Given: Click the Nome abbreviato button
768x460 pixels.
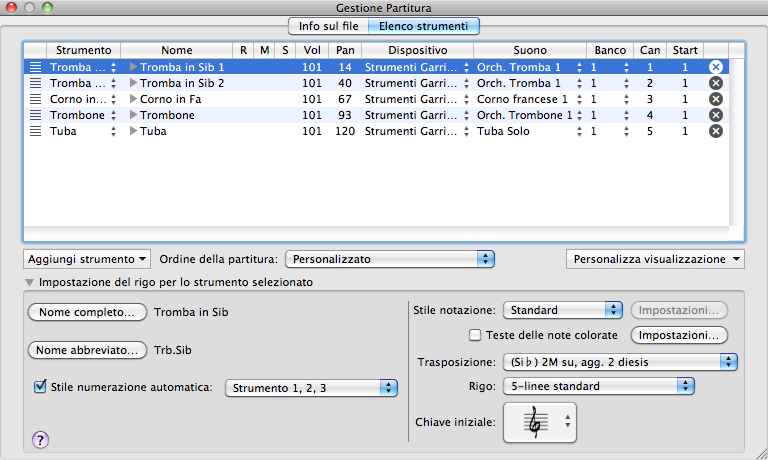Looking at the screenshot, I should [89, 351].
